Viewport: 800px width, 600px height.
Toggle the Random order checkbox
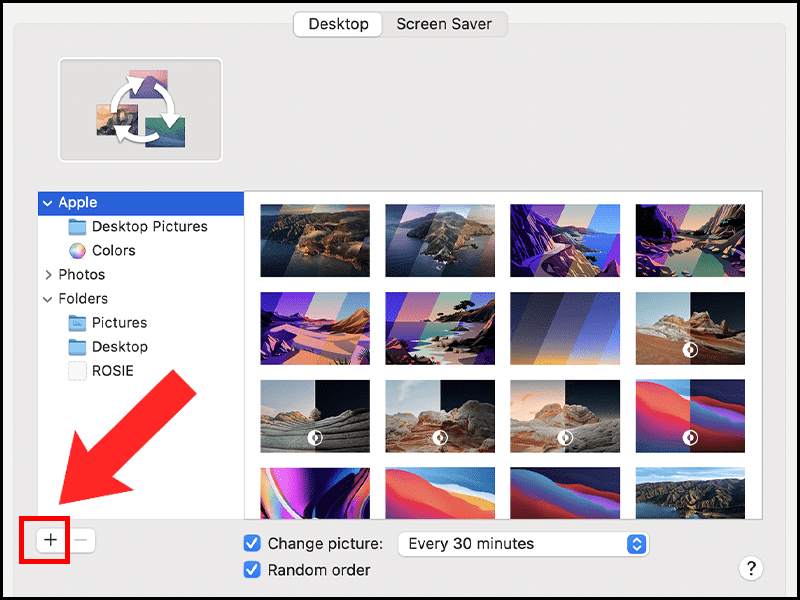[x=252, y=570]
